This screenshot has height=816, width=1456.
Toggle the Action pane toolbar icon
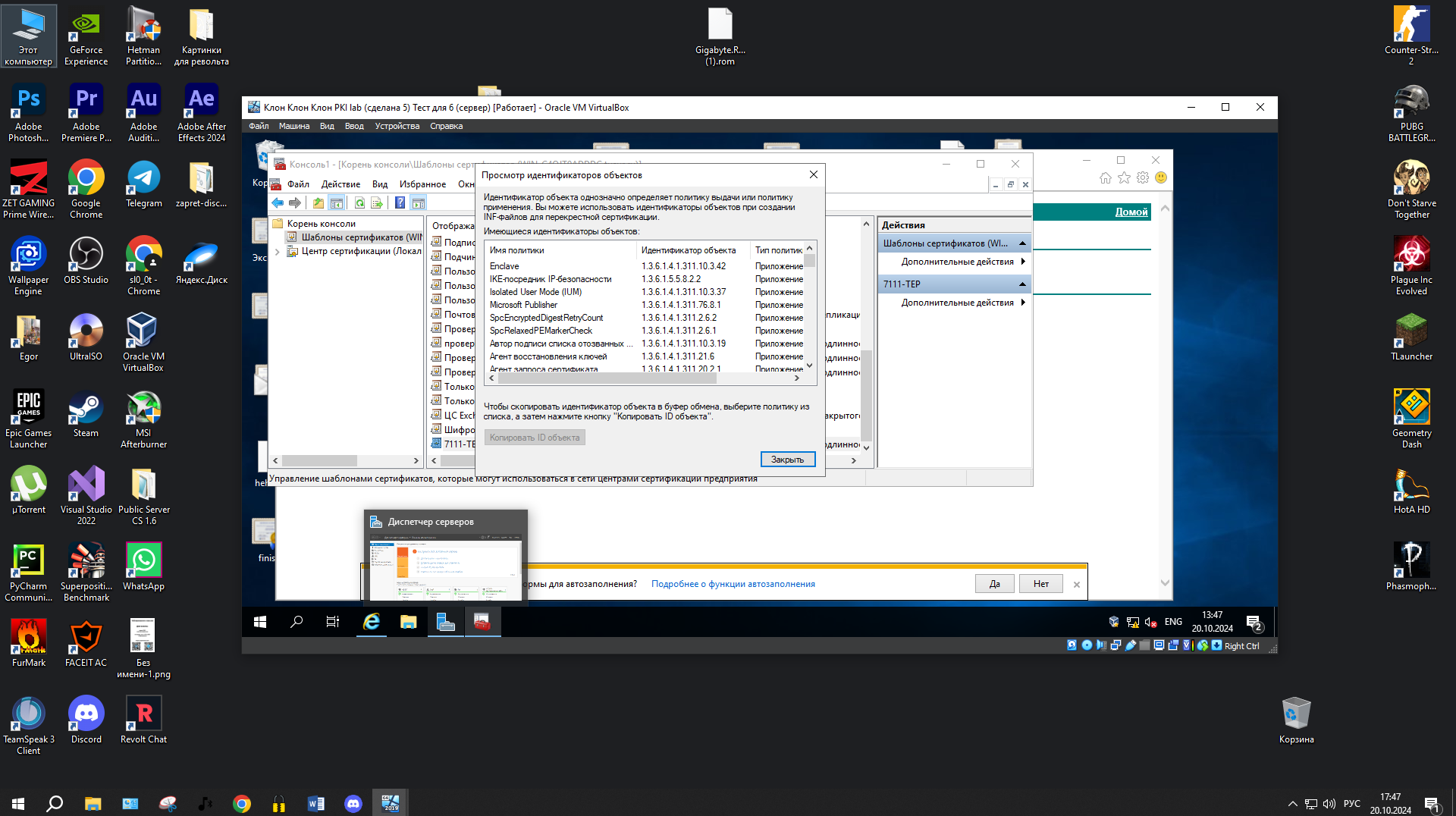(419, 203)
